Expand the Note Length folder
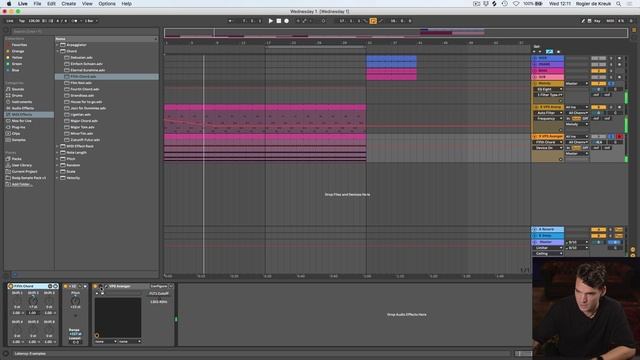640x360 pixels. 58,153
